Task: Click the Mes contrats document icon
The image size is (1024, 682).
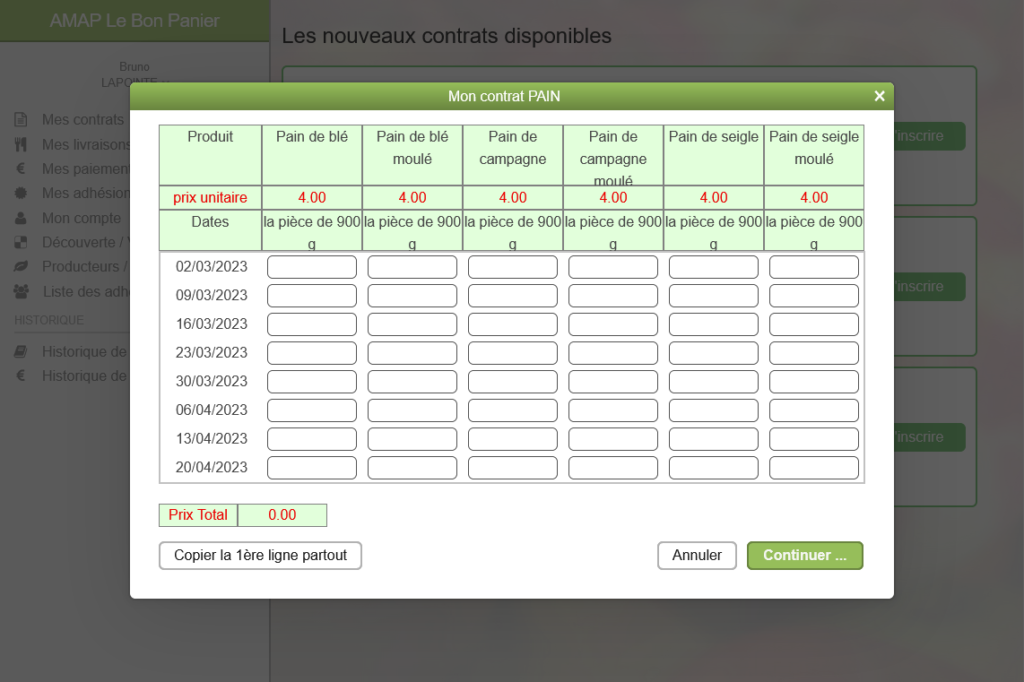Action: pyautogui.click(x=20, y=120)
